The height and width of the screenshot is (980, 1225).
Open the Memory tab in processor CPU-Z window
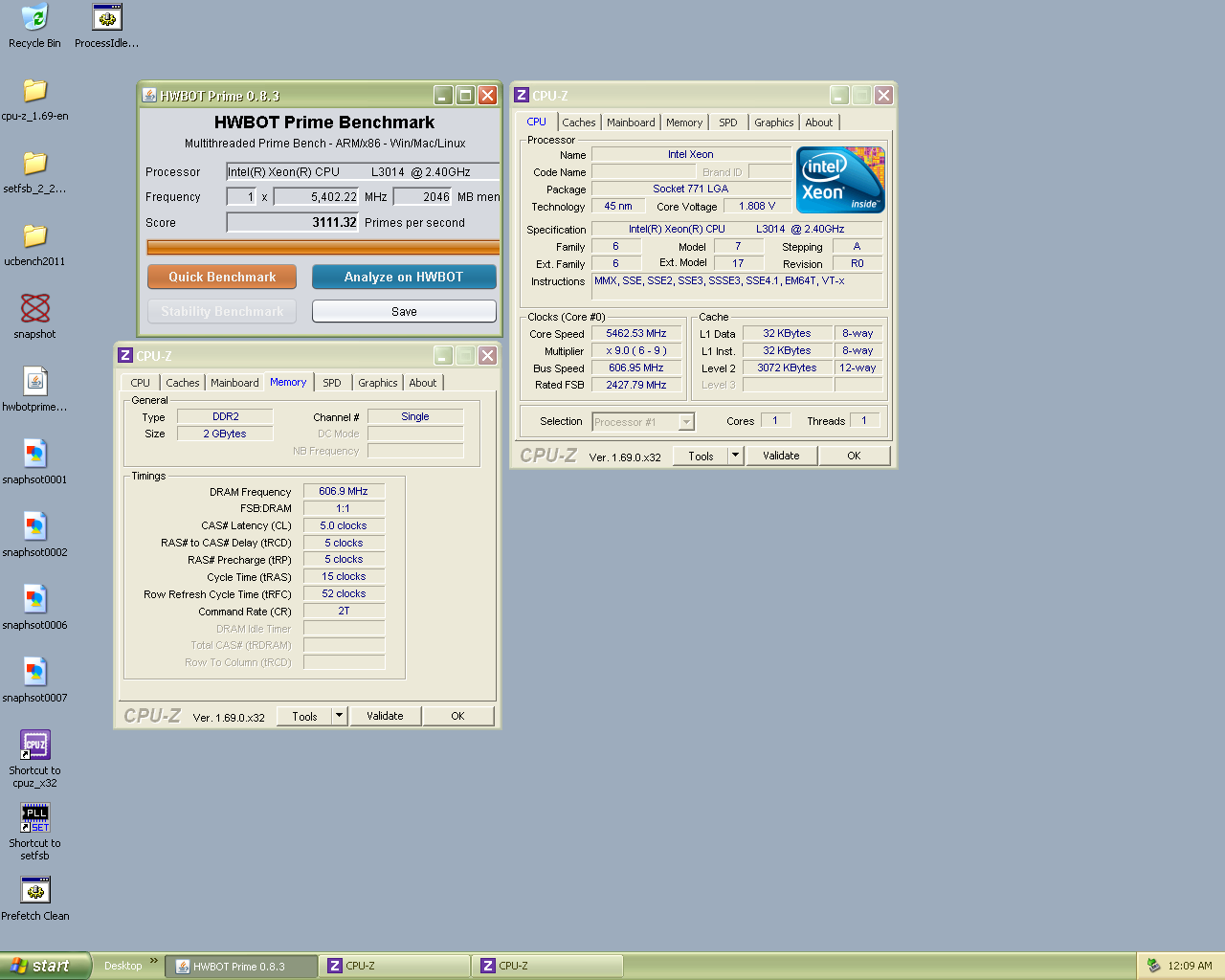click(684, 122)
